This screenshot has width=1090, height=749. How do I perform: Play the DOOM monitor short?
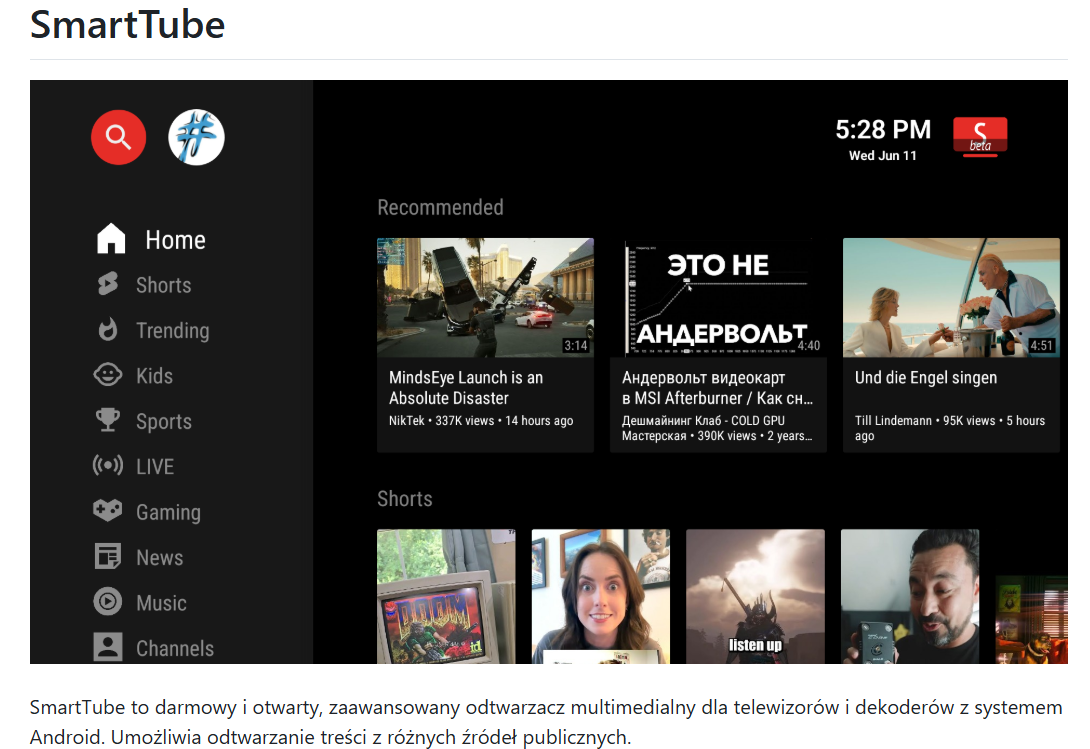[446, 596]
